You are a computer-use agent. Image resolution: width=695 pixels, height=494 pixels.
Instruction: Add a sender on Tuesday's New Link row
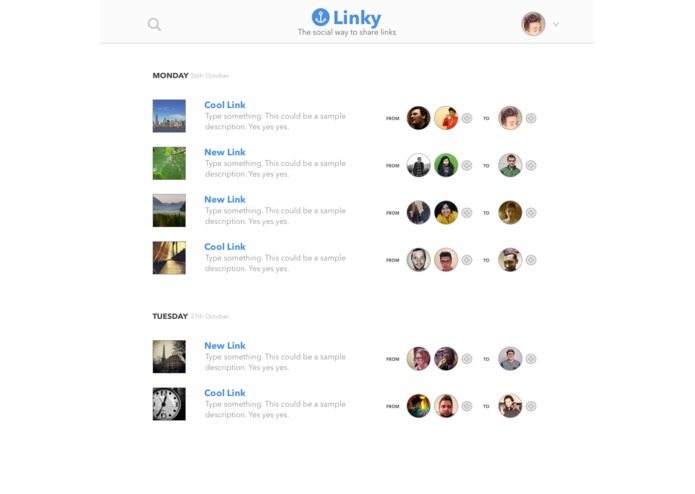(x=467, y=359)
